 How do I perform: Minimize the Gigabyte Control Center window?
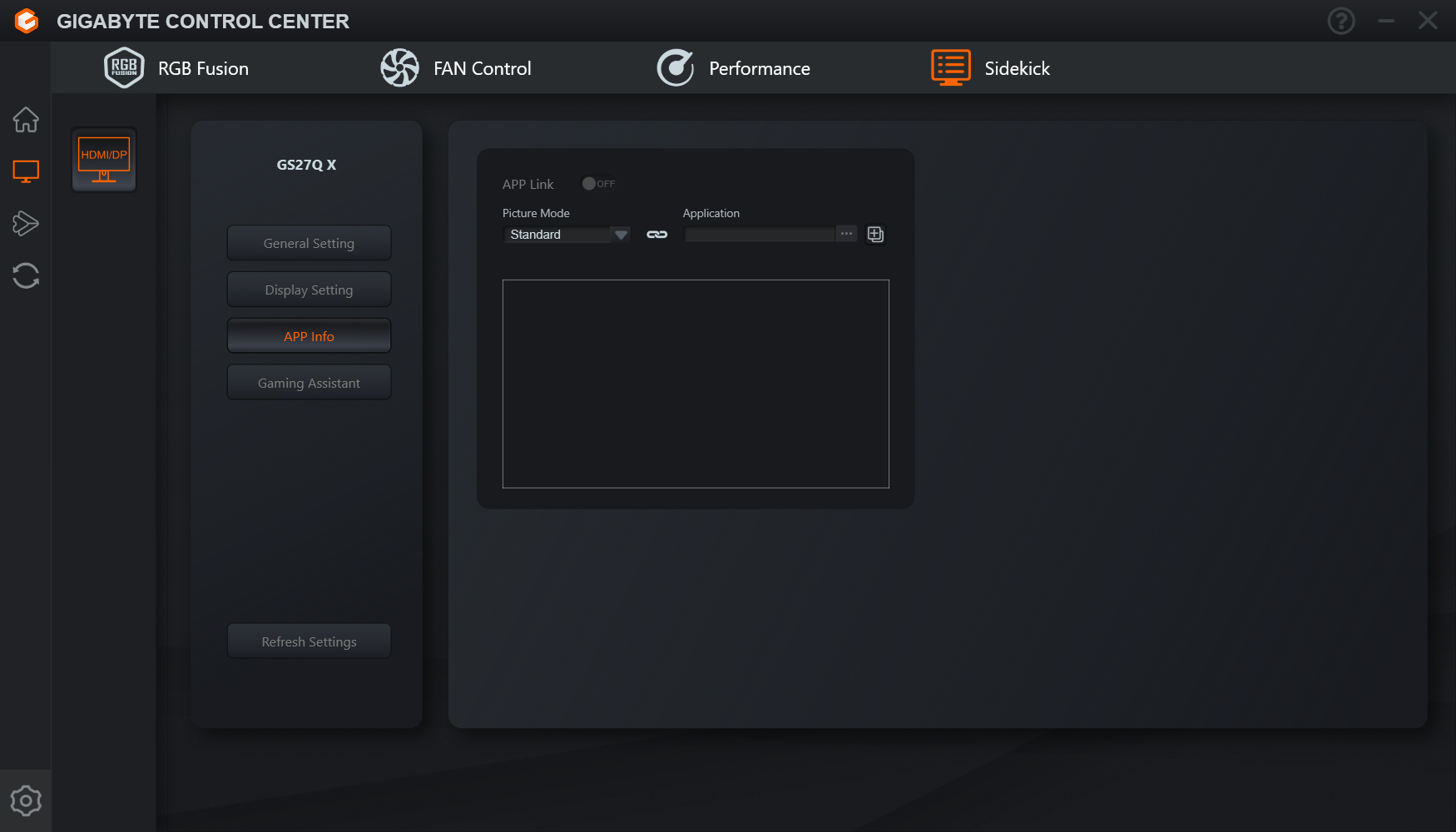point(1386,21)
